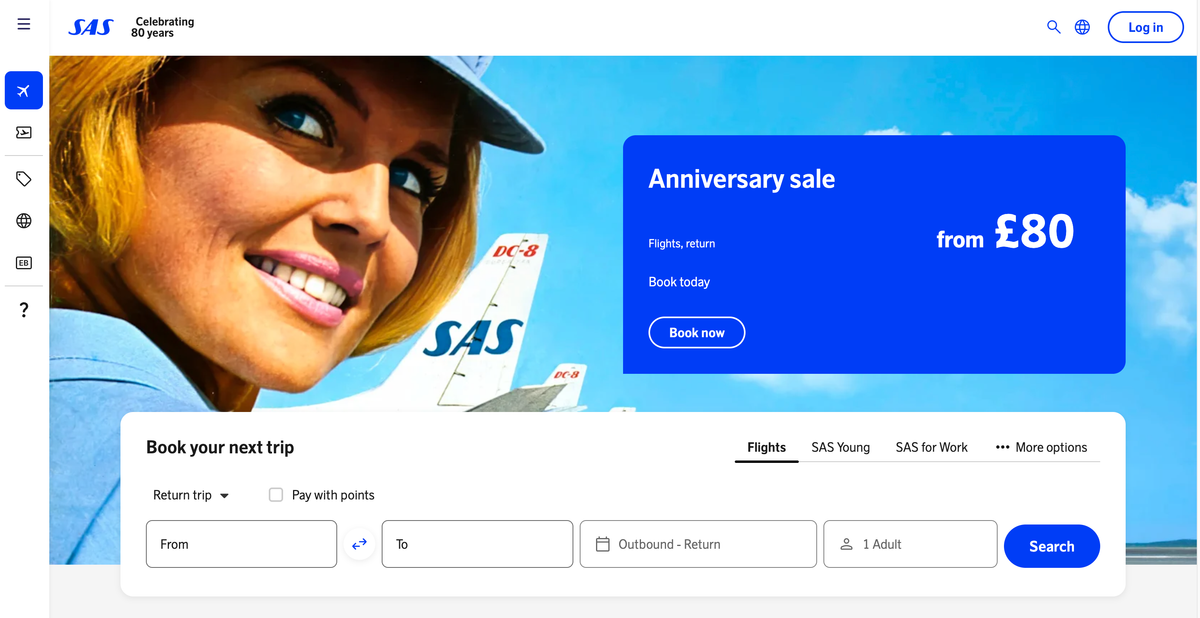Switch to the SAS Young tab
Screen dimensions: 1200x618
click(840, 447)
